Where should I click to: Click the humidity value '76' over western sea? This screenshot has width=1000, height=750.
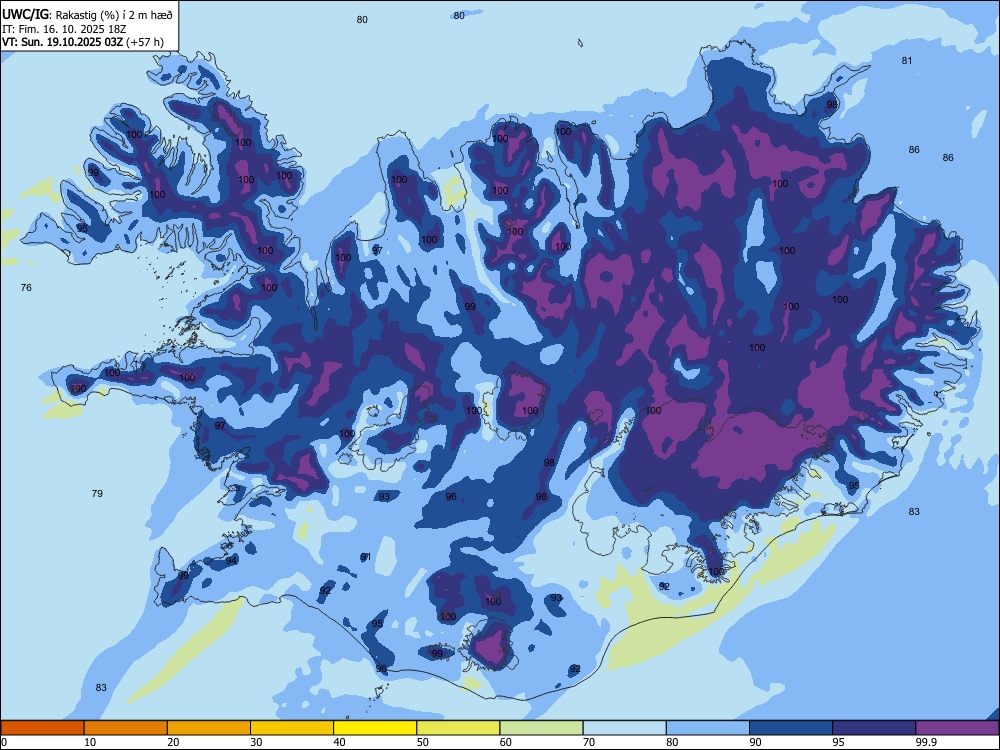click(26, 288)
